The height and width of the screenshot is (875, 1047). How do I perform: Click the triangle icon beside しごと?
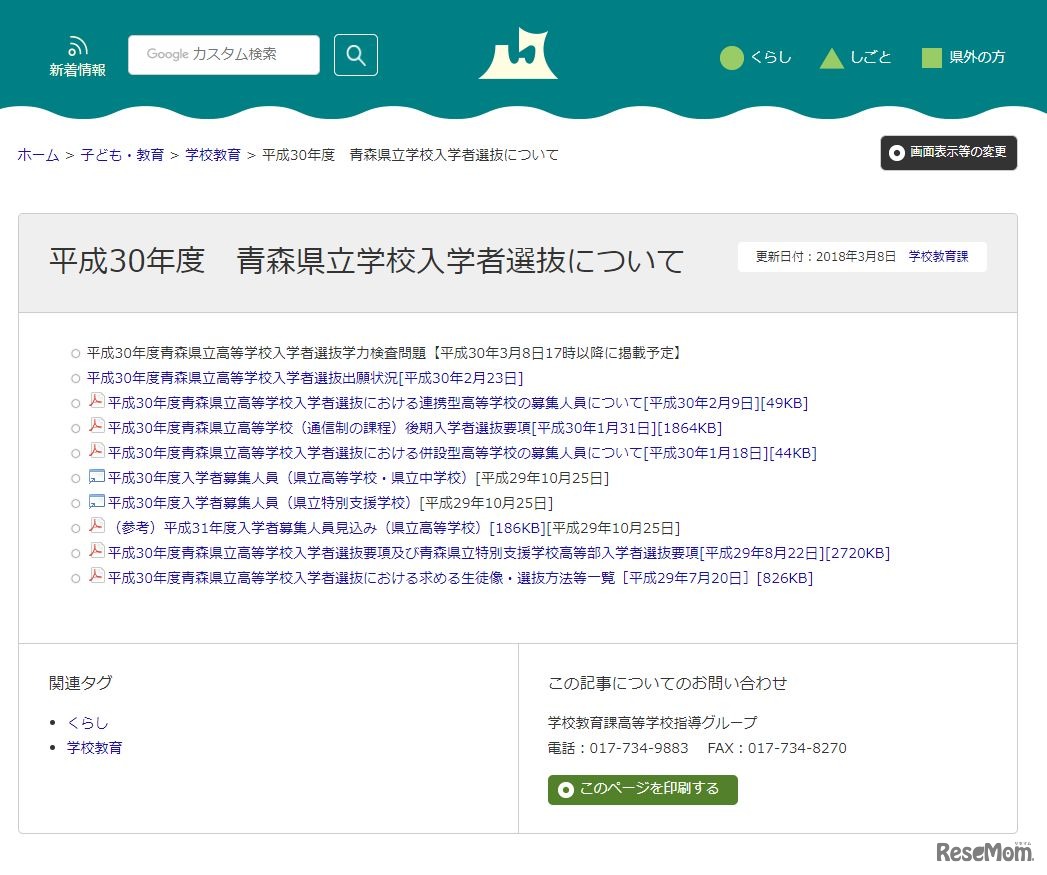click(x=831, y=58)
